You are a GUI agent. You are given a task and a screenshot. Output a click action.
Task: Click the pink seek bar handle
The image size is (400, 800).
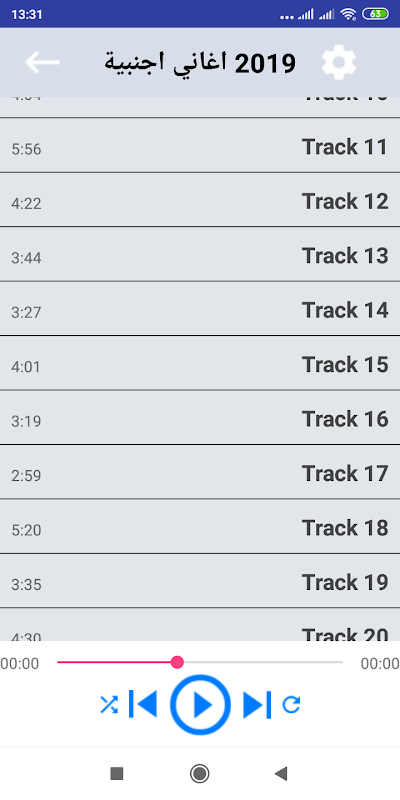(177, 662)
